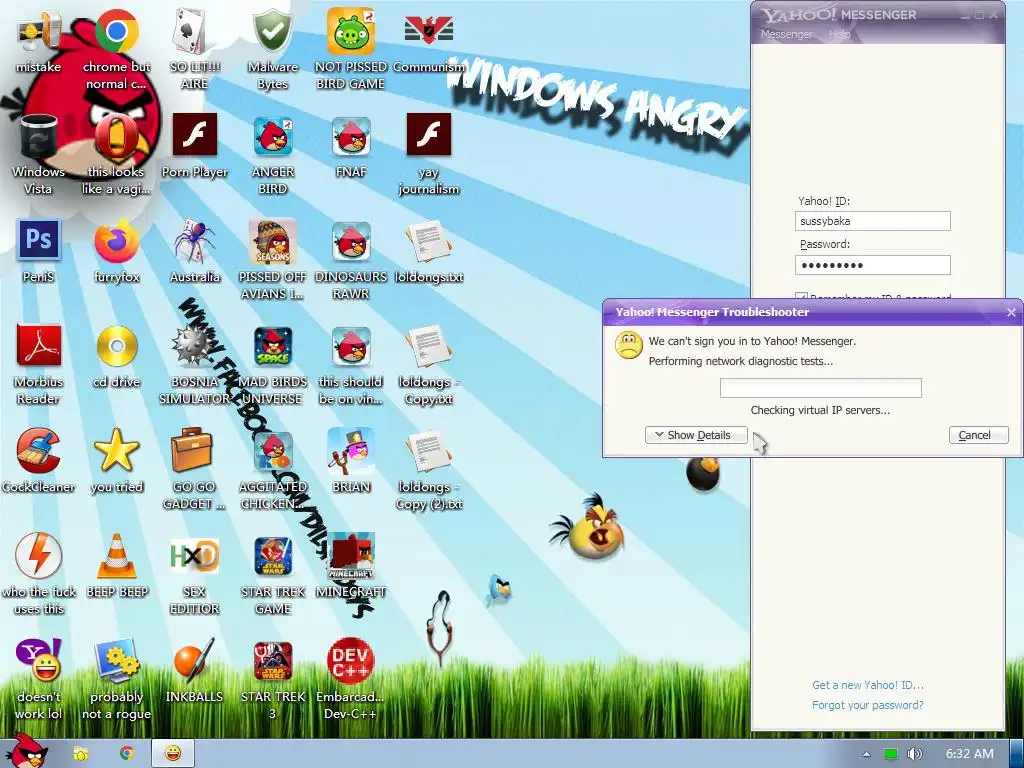
Task: Open the 'SO LIT!!! AIRE' solitaire icon
Action: point(195,31)
